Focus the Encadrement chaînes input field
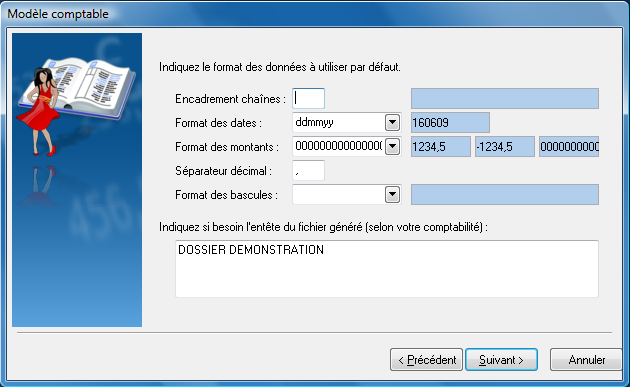The width and height of the screenshot is (630, 387). coord(308,98)
